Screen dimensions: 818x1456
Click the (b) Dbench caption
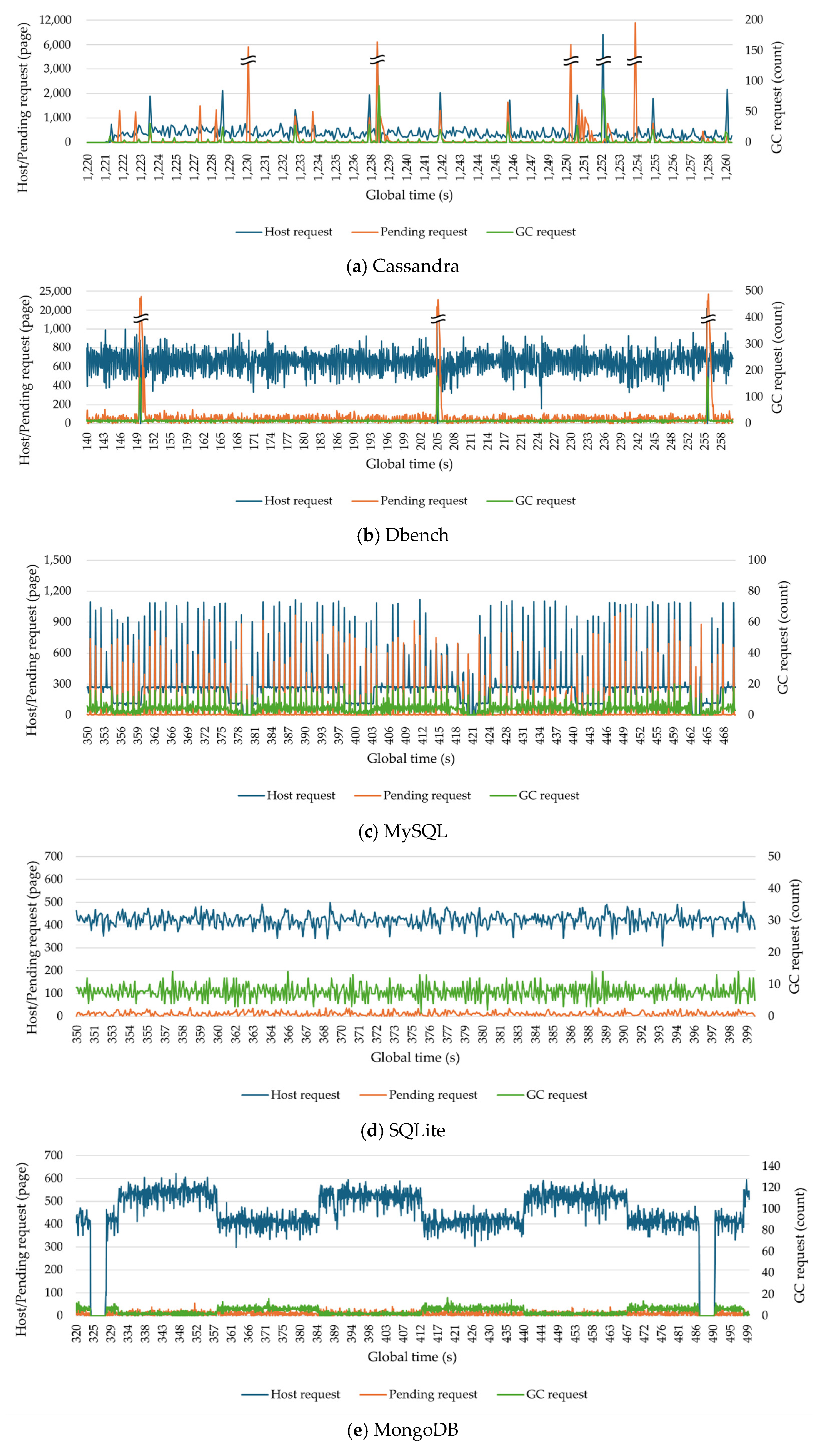coord(402,535)
